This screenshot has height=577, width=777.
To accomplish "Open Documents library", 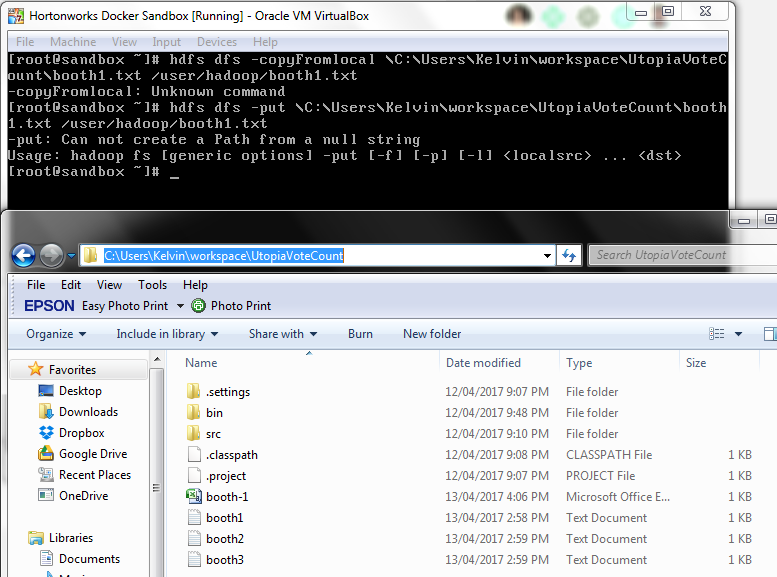I will point(89,559).
